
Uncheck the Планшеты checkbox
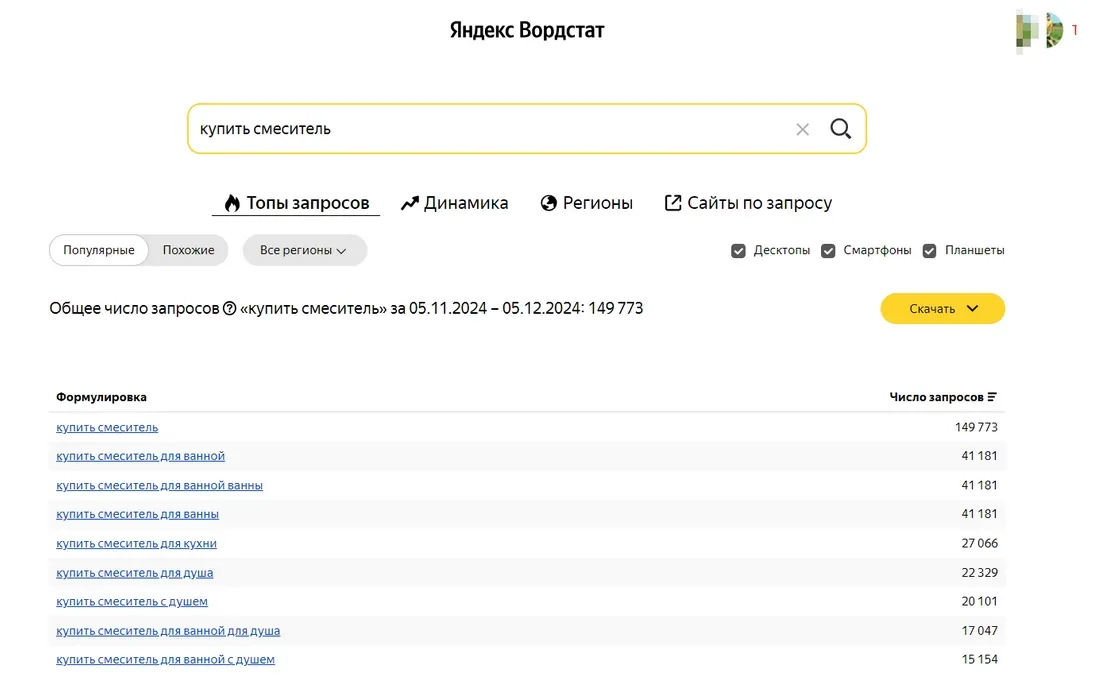[x=929, y=251]
